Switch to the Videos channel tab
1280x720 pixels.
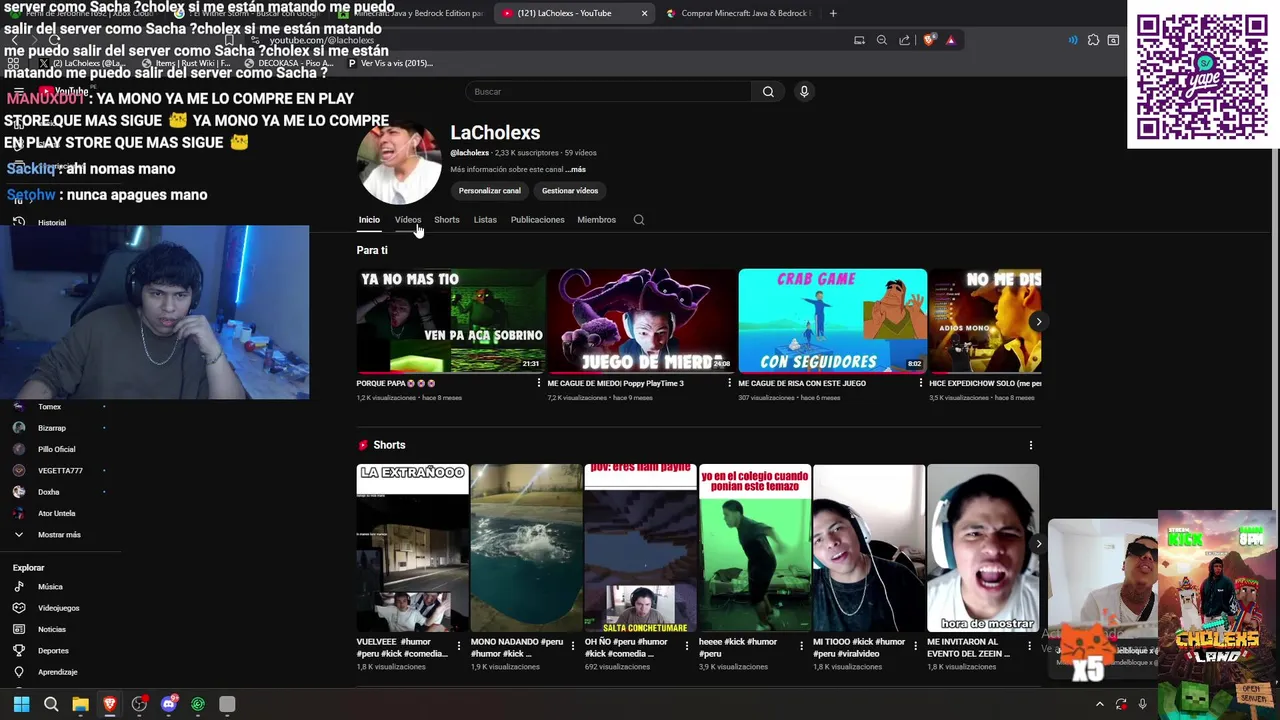pos(408,220)
